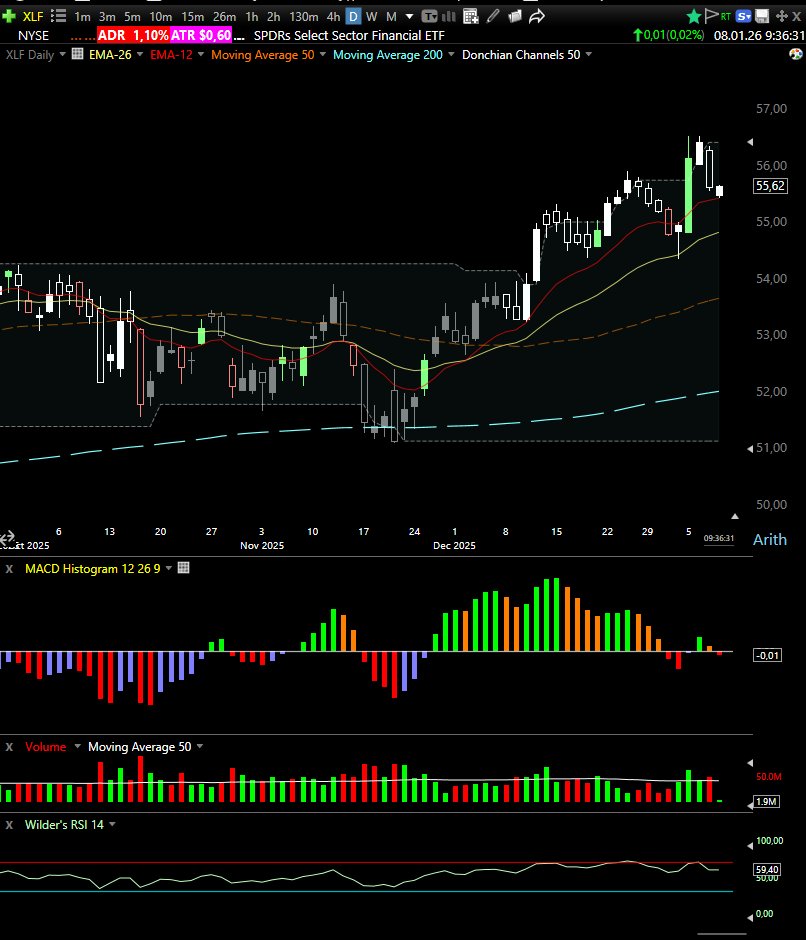Image resolution: width=806 pixels, height=940 pixels.
Task: Select the 15m timeframe
Action: [193, 17]
